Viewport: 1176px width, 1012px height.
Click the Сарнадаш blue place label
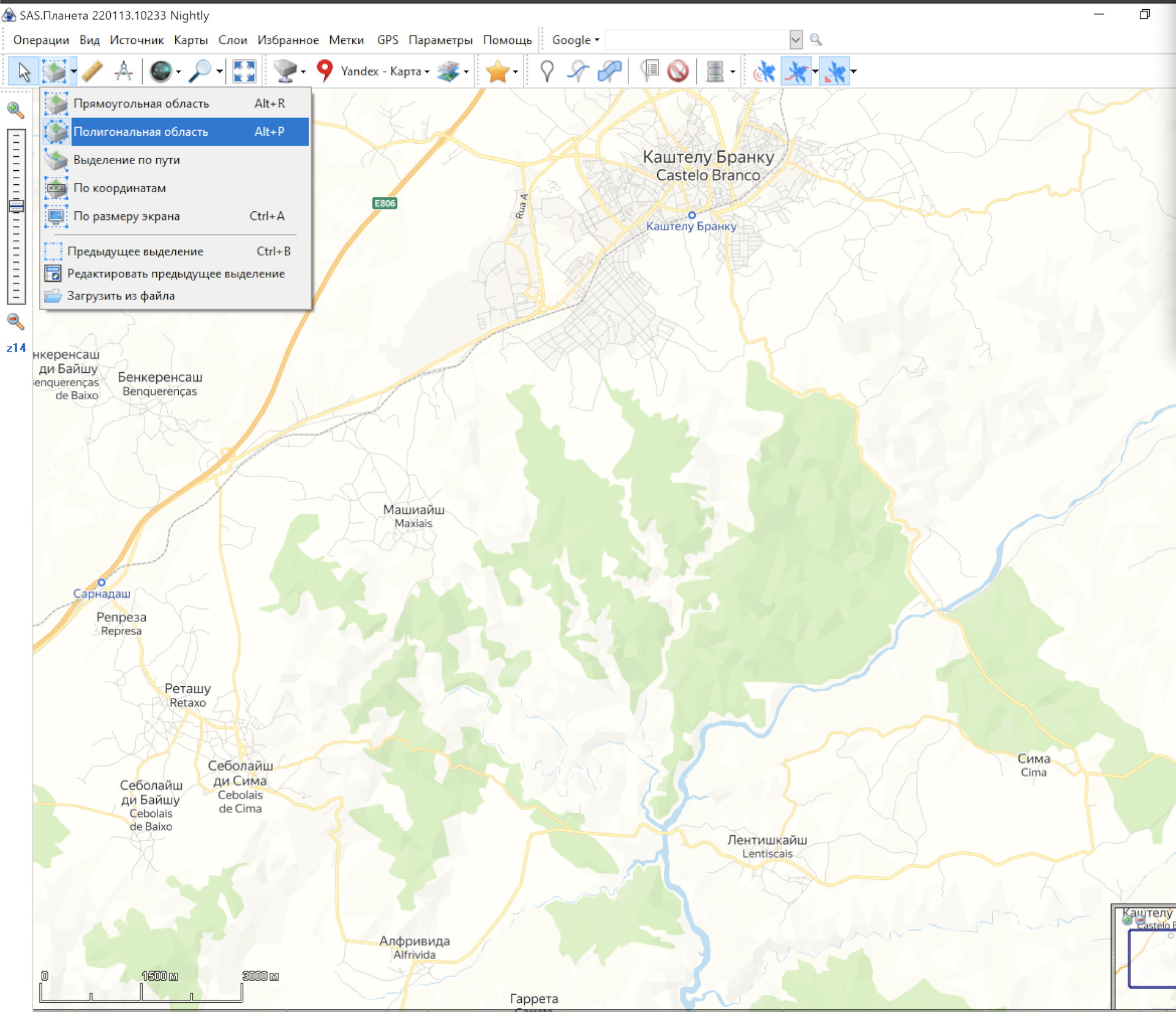[102, 593]
